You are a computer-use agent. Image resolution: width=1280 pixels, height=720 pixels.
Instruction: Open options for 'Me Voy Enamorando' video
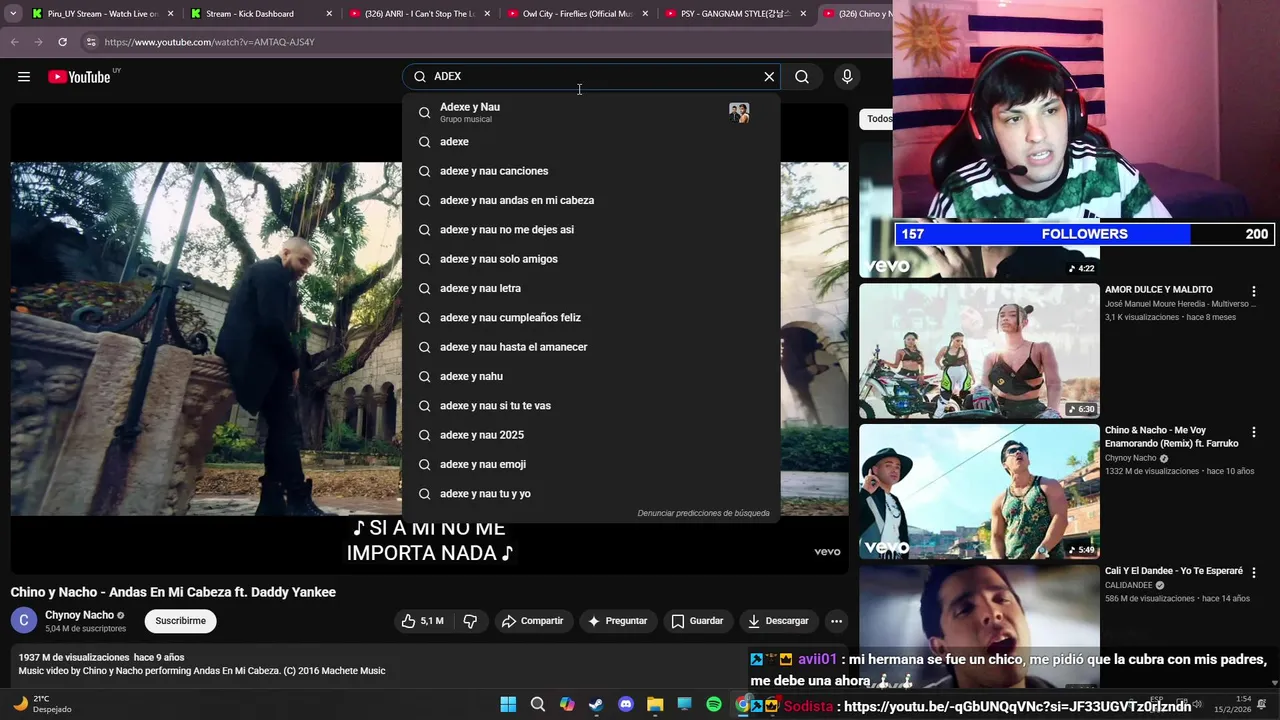[x=1254, y=432]
